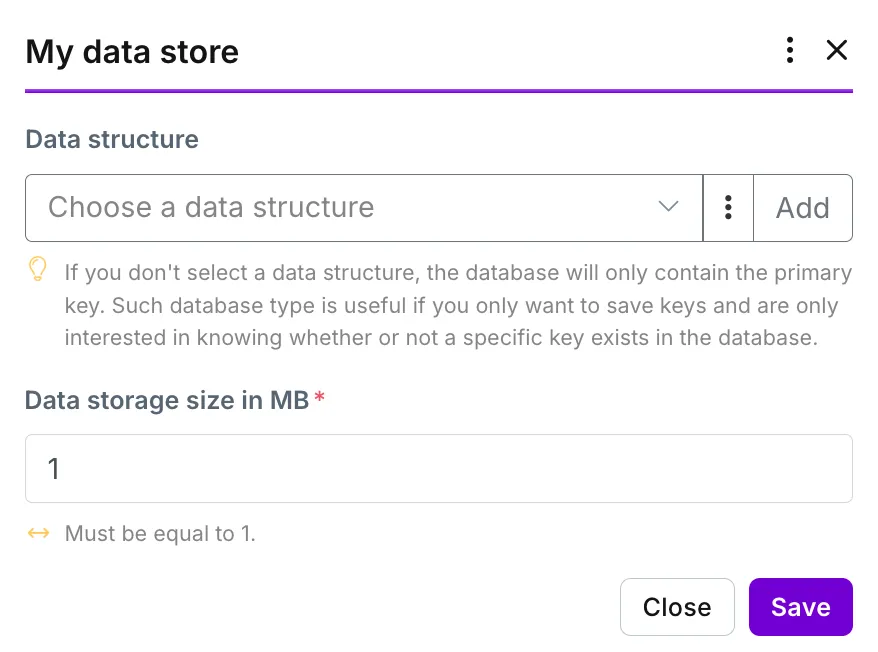
Task: Click the 'Must be equal to 1.' hint text
Action: (x=160, y=533)
